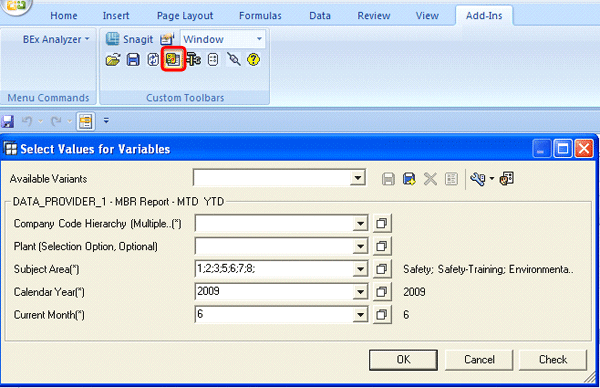Expand the Available Variants dropdown

[358, 178]
